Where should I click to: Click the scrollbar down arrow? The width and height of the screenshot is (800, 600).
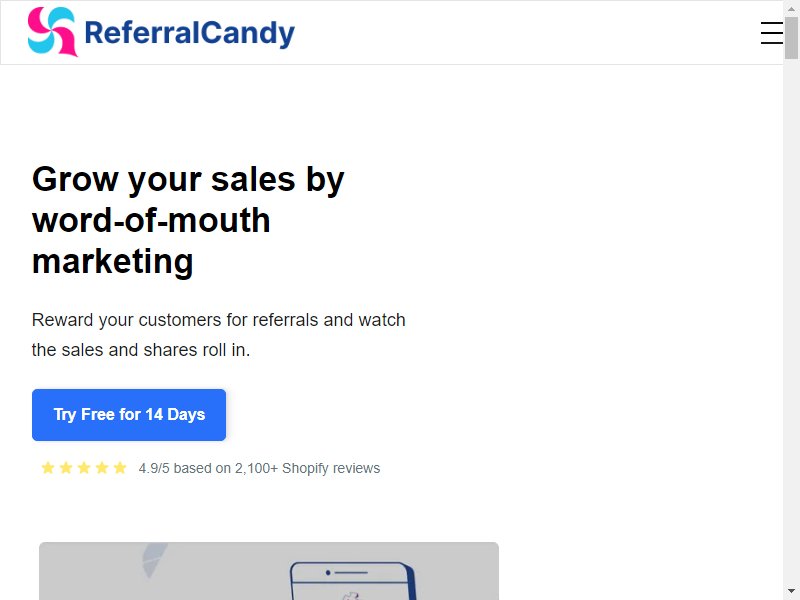tap(791, 592)
